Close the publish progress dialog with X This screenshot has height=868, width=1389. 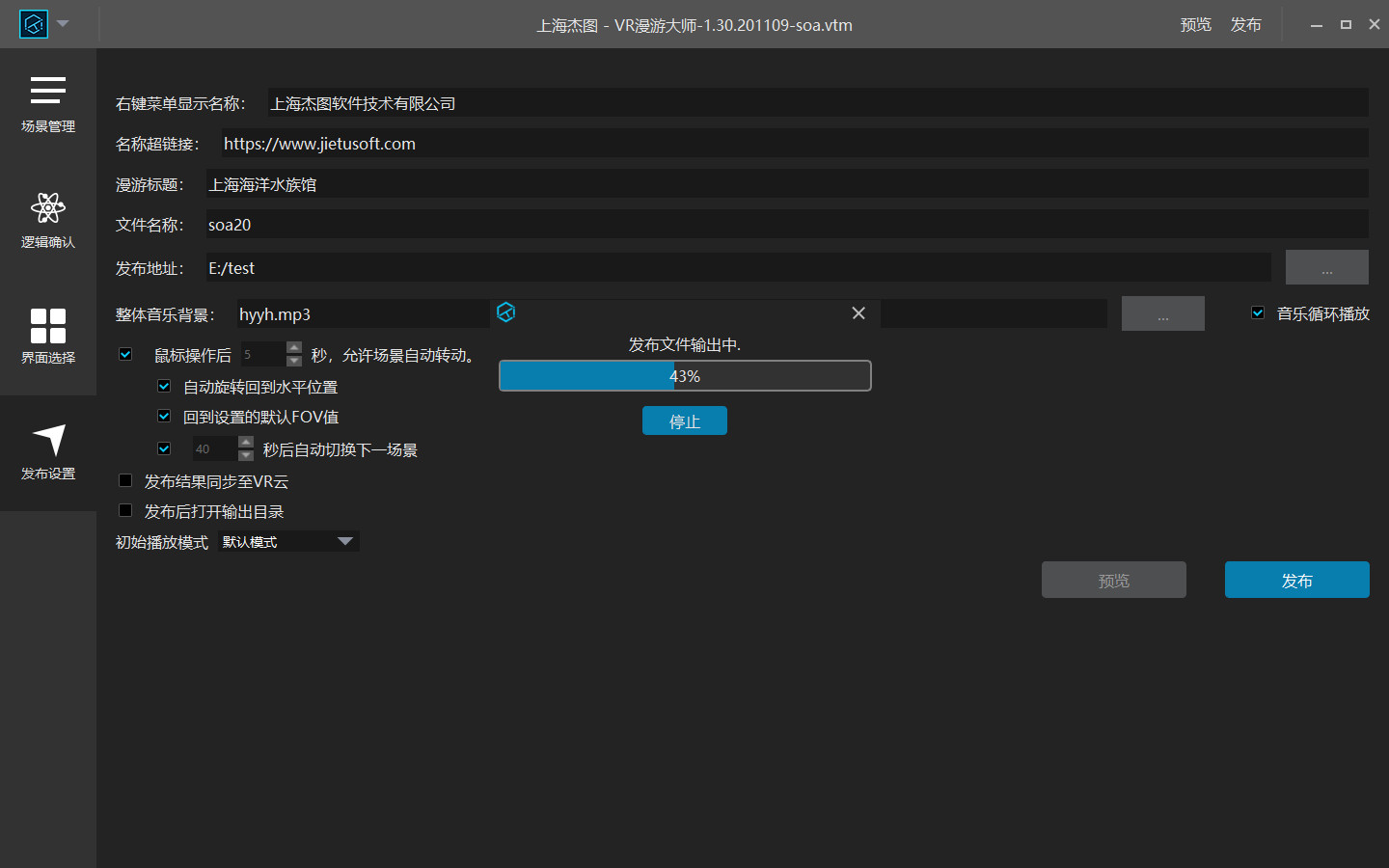coord(858,313)
